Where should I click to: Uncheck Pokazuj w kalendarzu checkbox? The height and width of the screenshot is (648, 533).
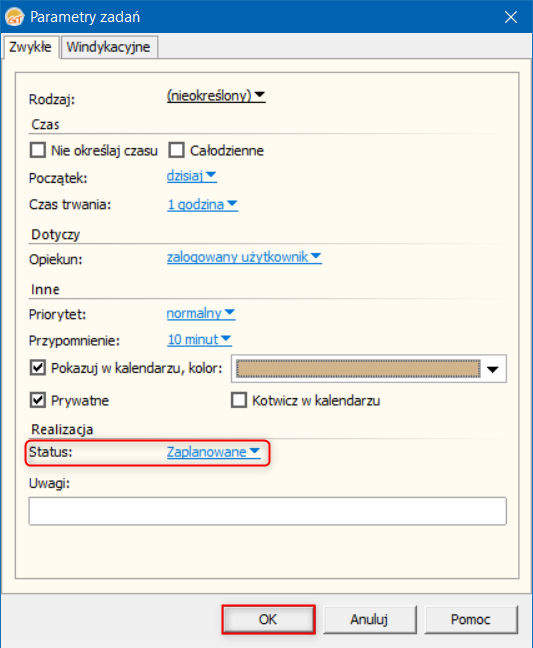coord(38,367)
